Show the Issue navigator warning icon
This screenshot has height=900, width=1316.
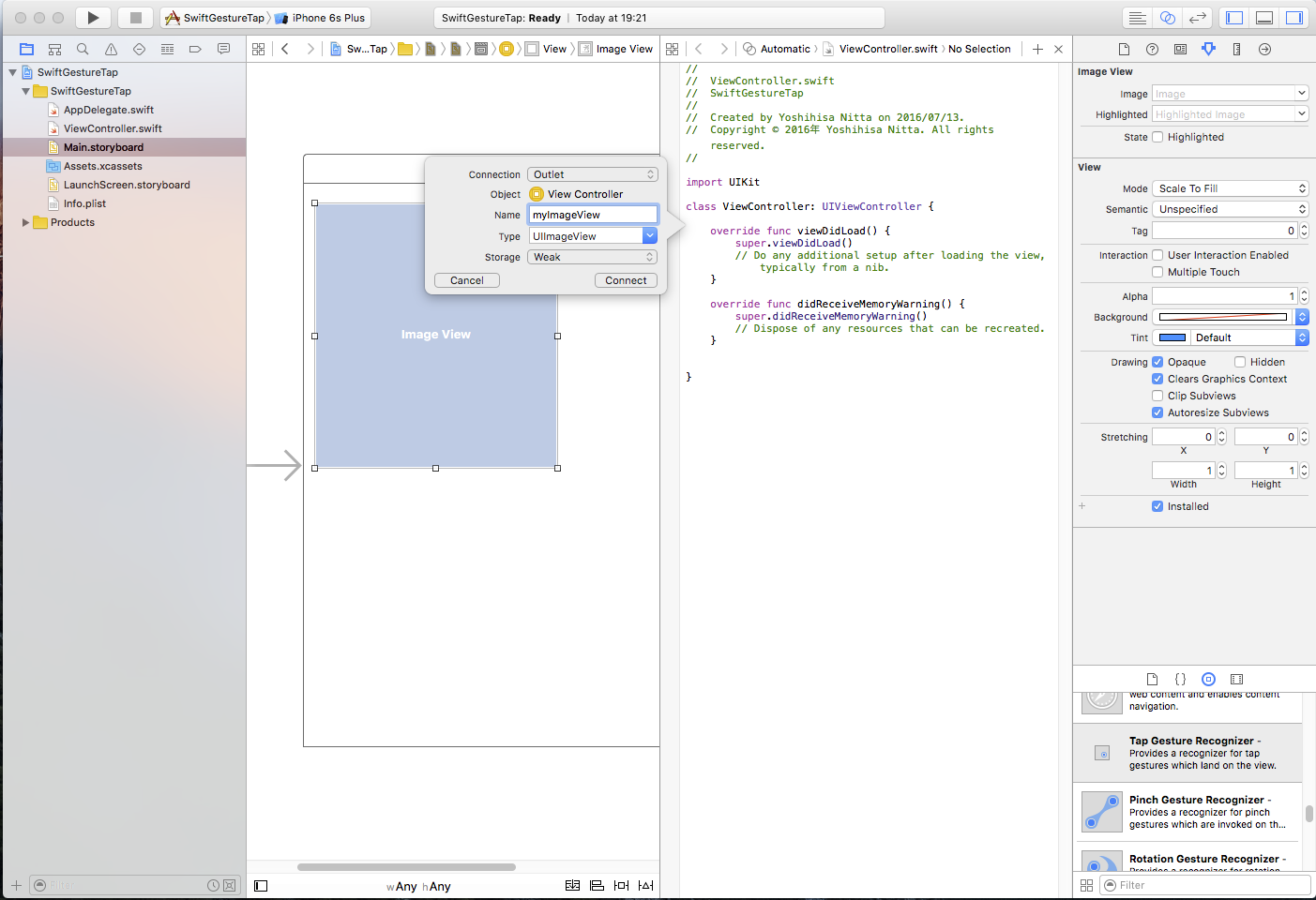(x=111, y=49)
